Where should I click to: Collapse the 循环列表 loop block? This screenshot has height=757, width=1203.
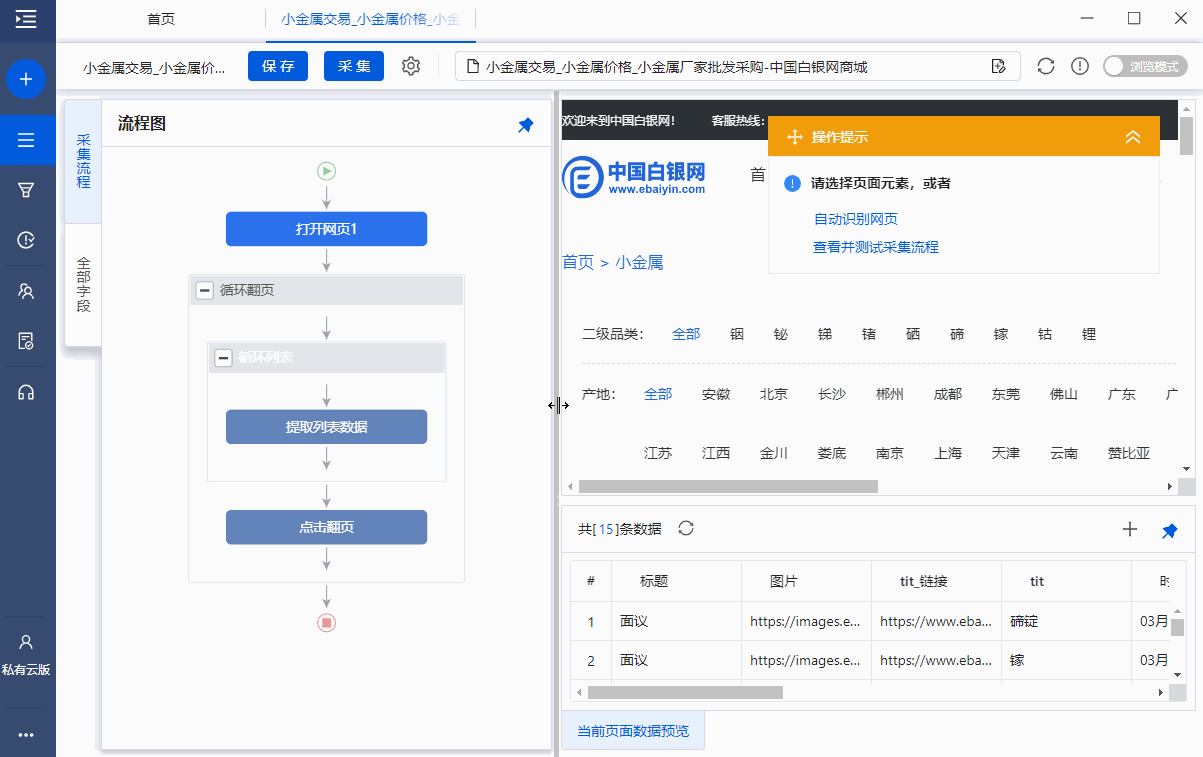[224, 358]
